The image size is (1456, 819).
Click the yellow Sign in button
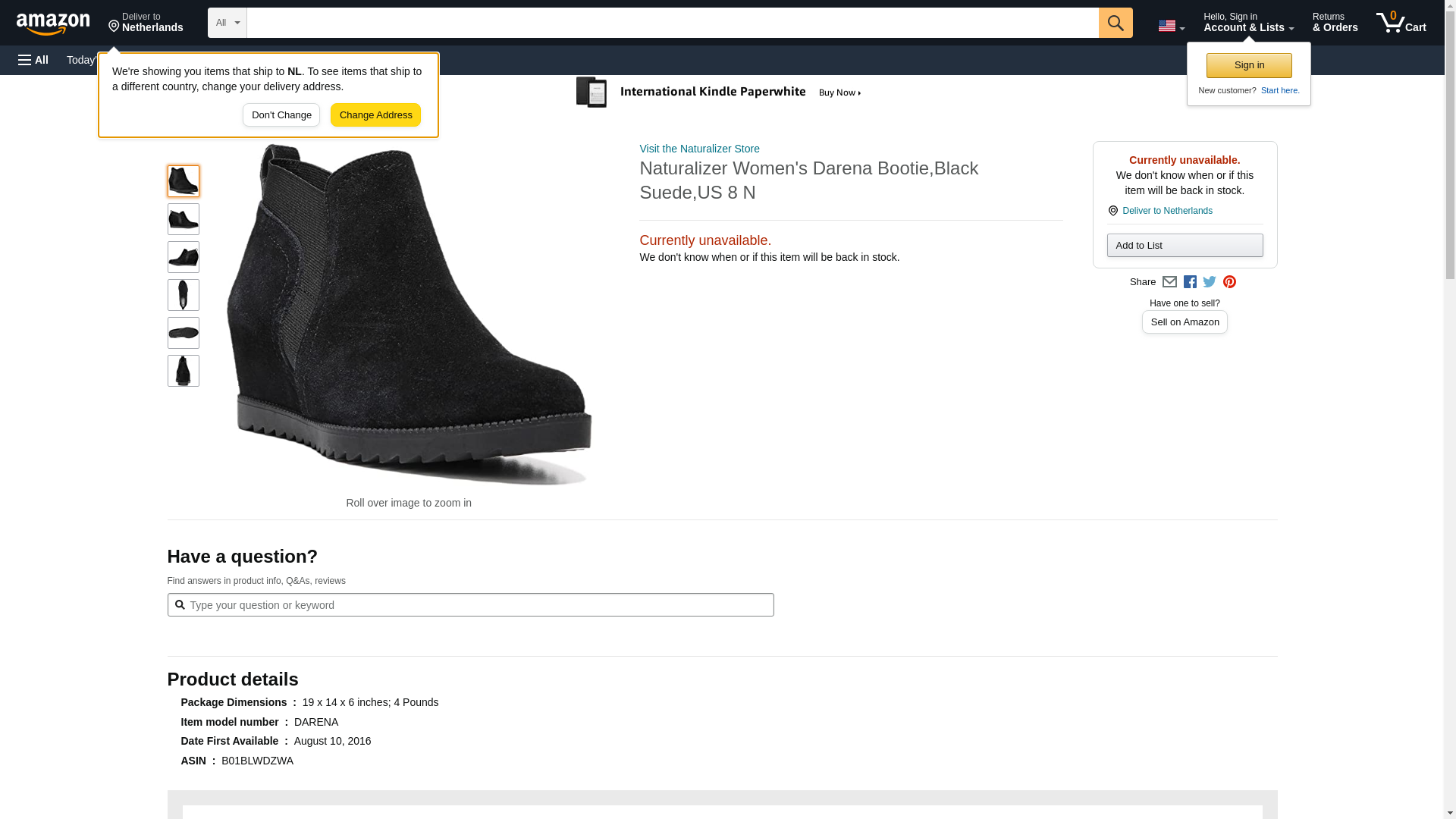[x=1249, y=65]
